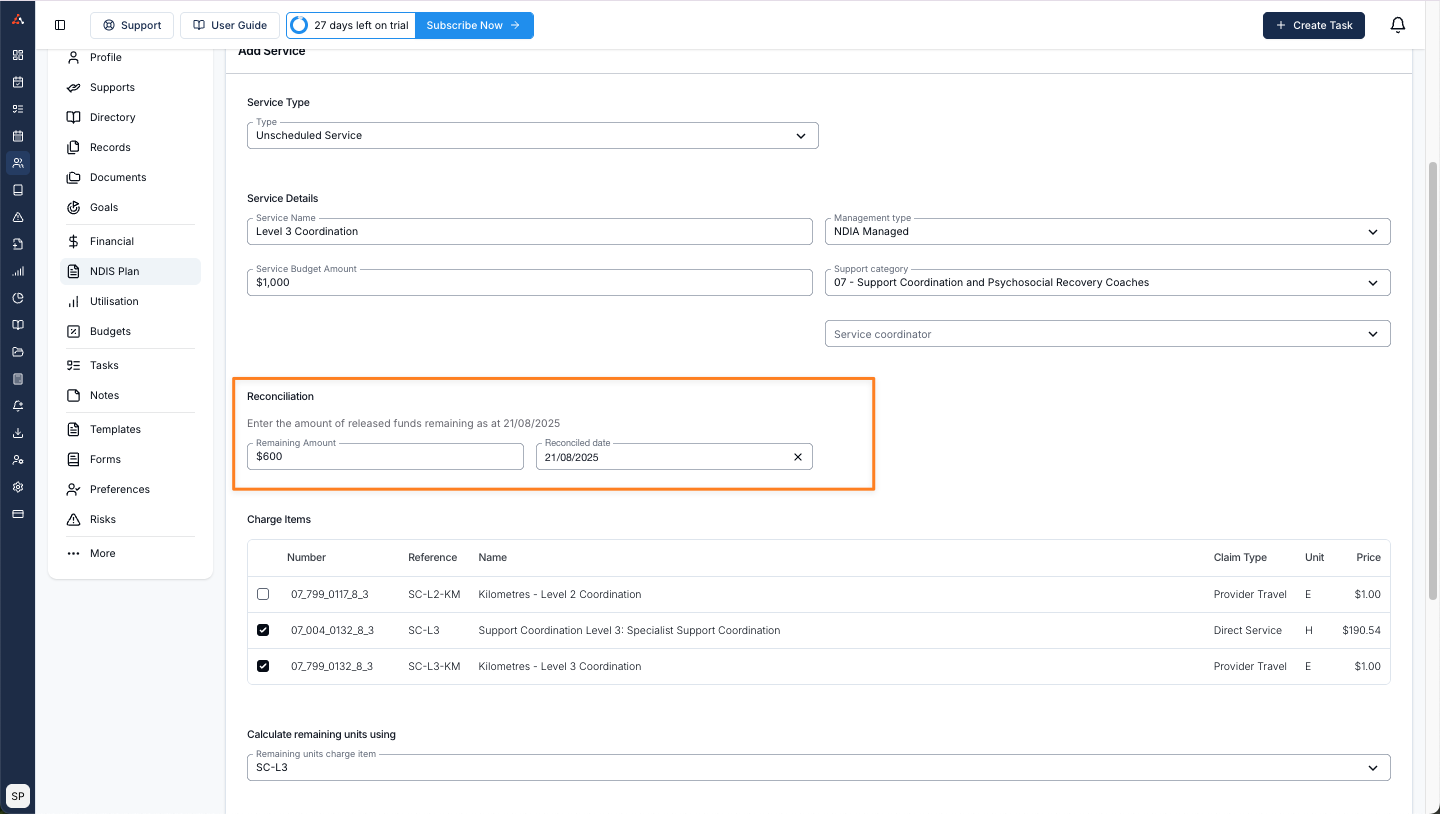Open the Supports section
The height and width of the screenshot is (814, 1440).
pos(130,87)
